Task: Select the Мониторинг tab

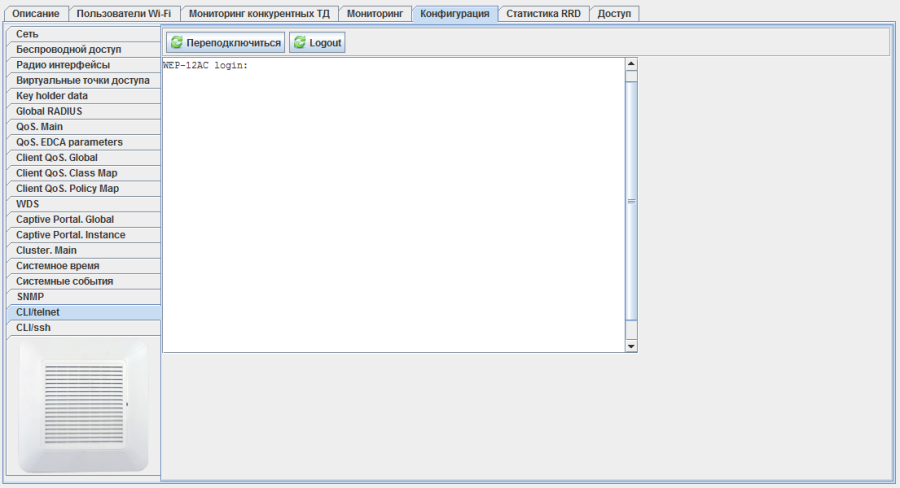Action: click(375, 13)
